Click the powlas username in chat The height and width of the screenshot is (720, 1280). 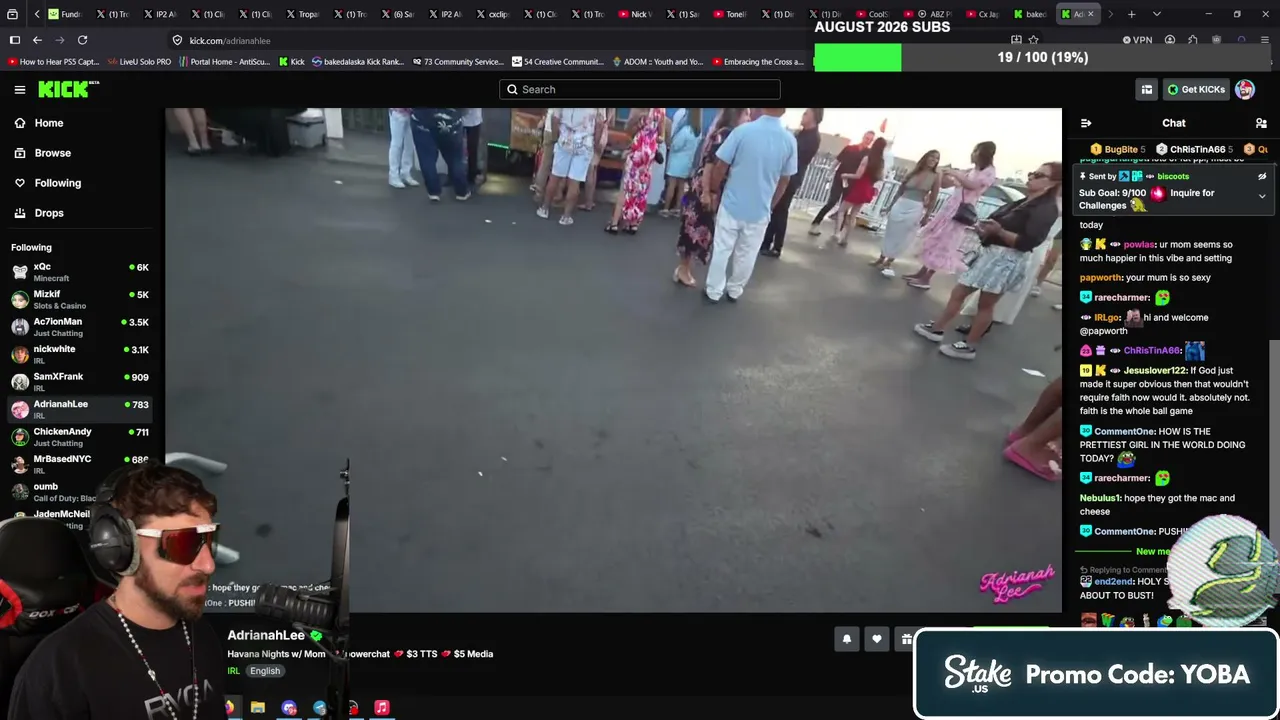[x=1138, y=244]
